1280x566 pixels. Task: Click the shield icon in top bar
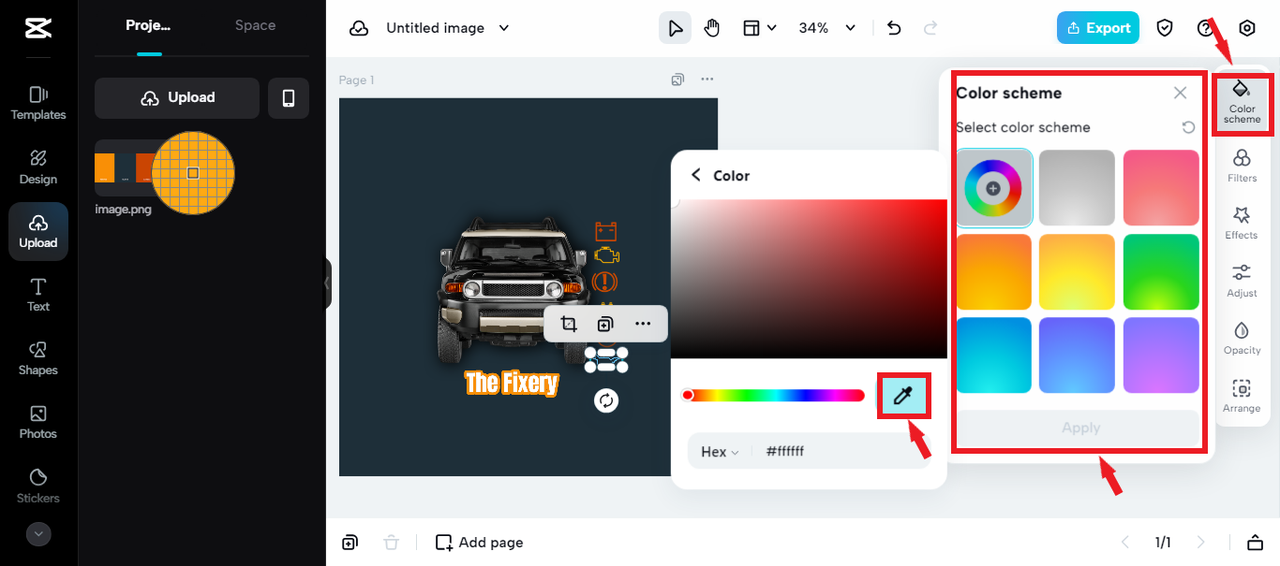pyautogui.click(x=1165, y=28)
